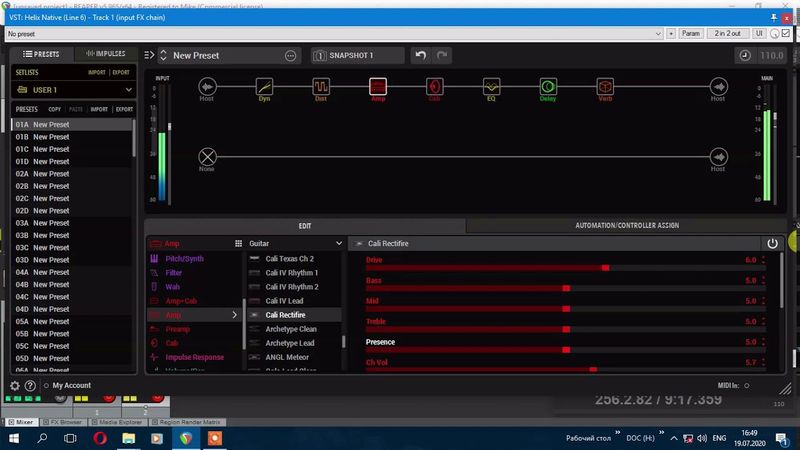Click the None input block on path 2
The height and width of the screenshot is (450, 800).
pos(207,157)
